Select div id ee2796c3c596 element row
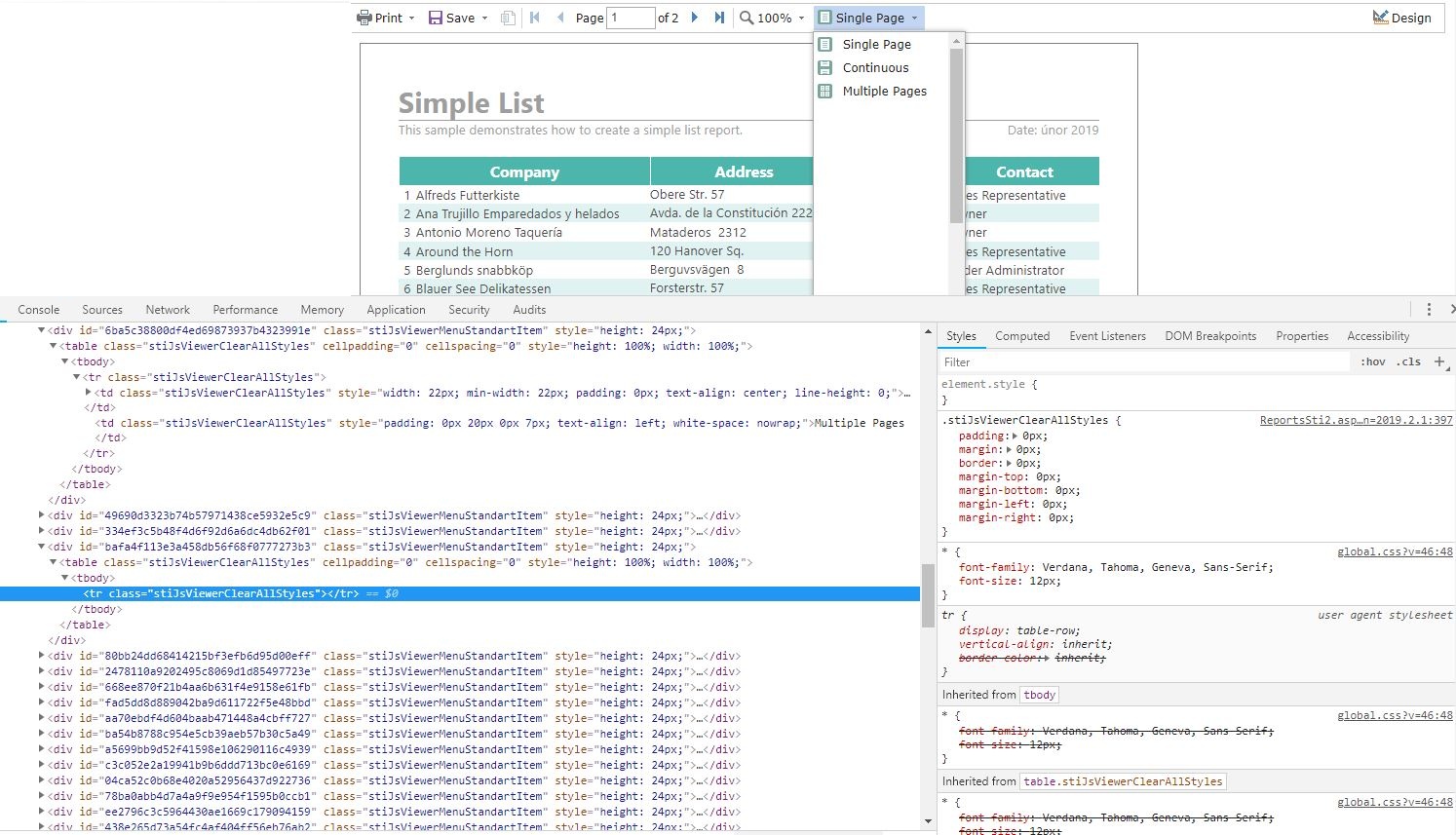Screen dimensions: 1456x835 point(460,812)
